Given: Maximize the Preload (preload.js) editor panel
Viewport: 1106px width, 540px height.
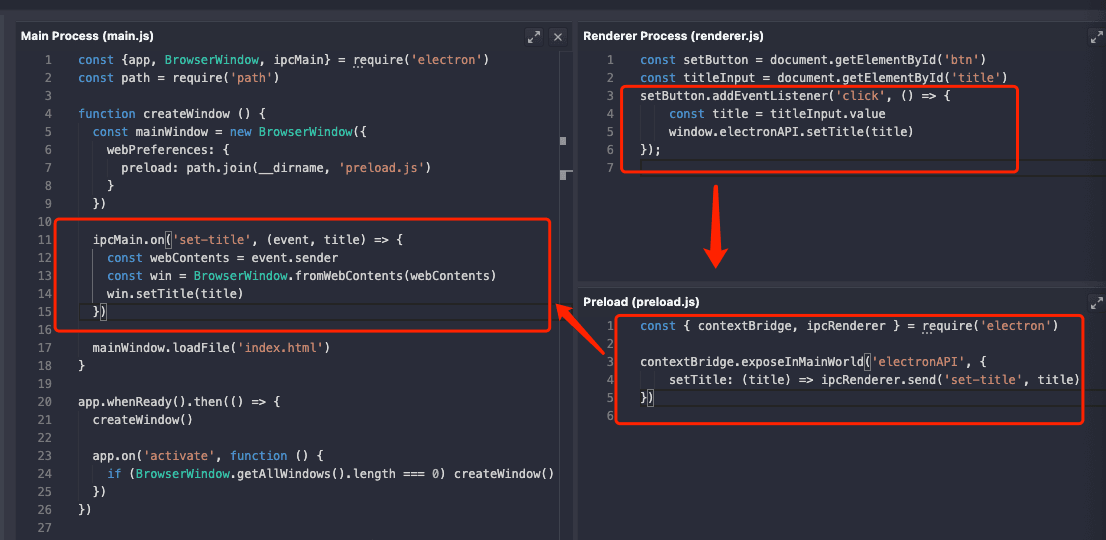Looking at the screenshot, I should tap(1096, 302).
